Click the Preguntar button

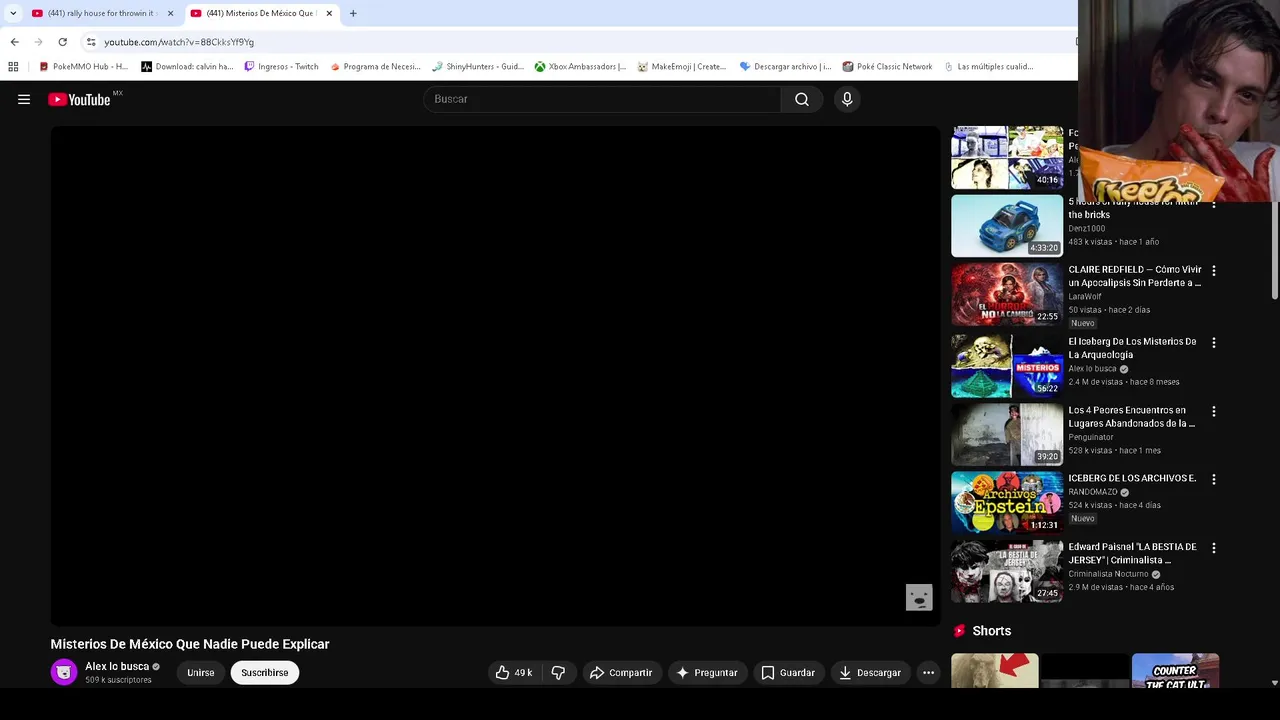point(707,673)
